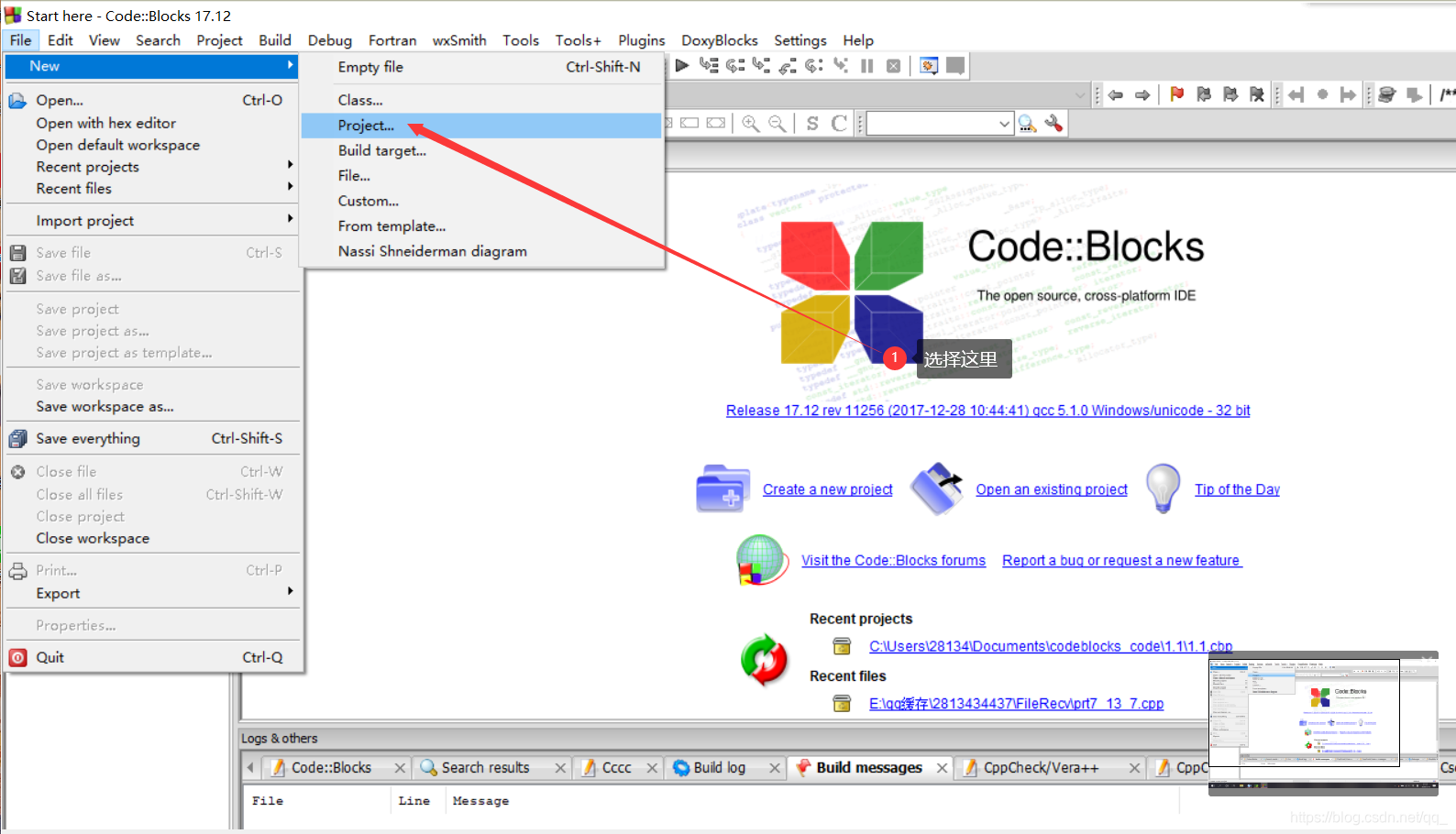Screen dimensions: 1456x834
Task: Click the globe icon for Code::Blocks forums
Action: (x=762, y=560)
